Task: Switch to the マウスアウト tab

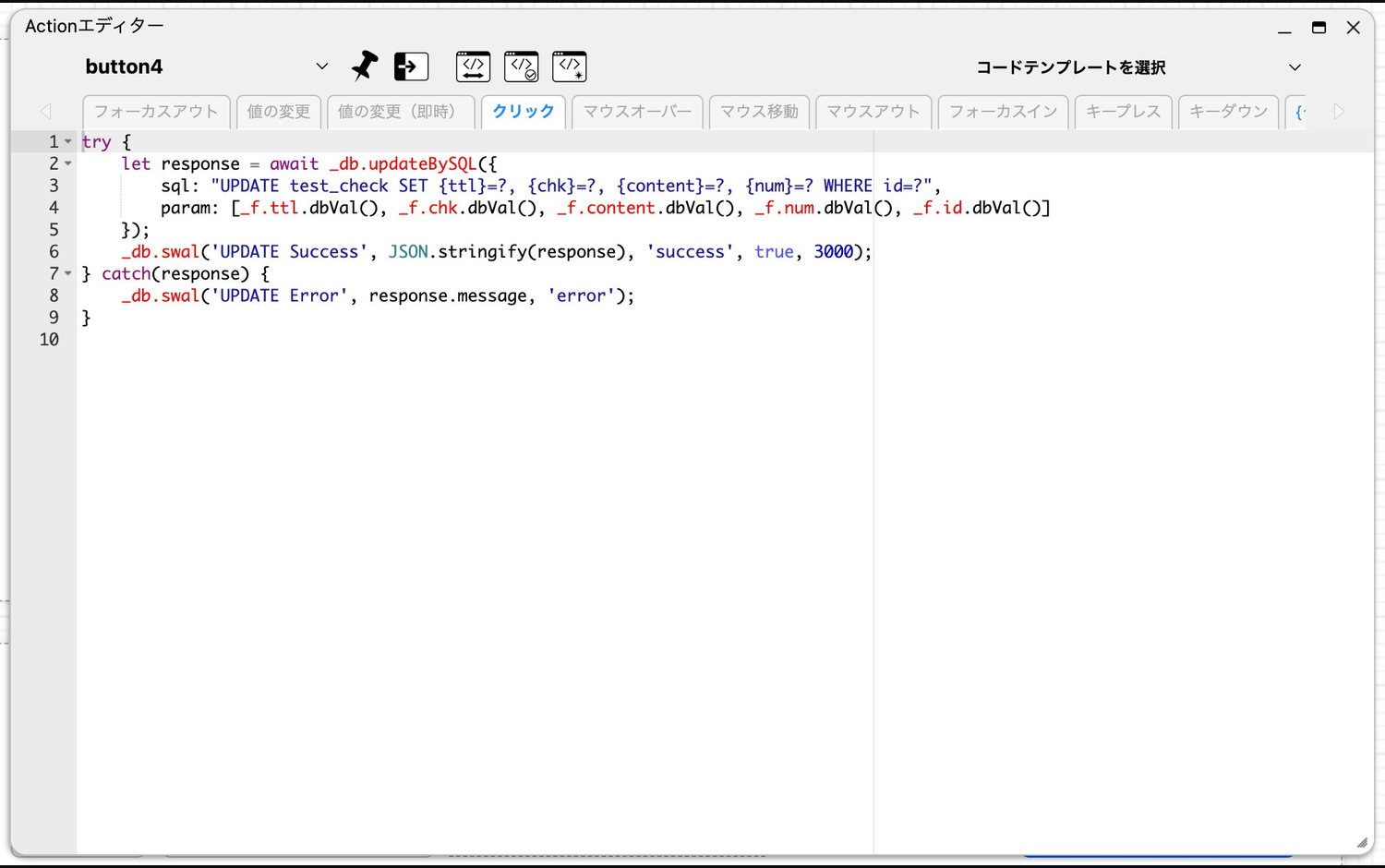Action: (873, 112)
